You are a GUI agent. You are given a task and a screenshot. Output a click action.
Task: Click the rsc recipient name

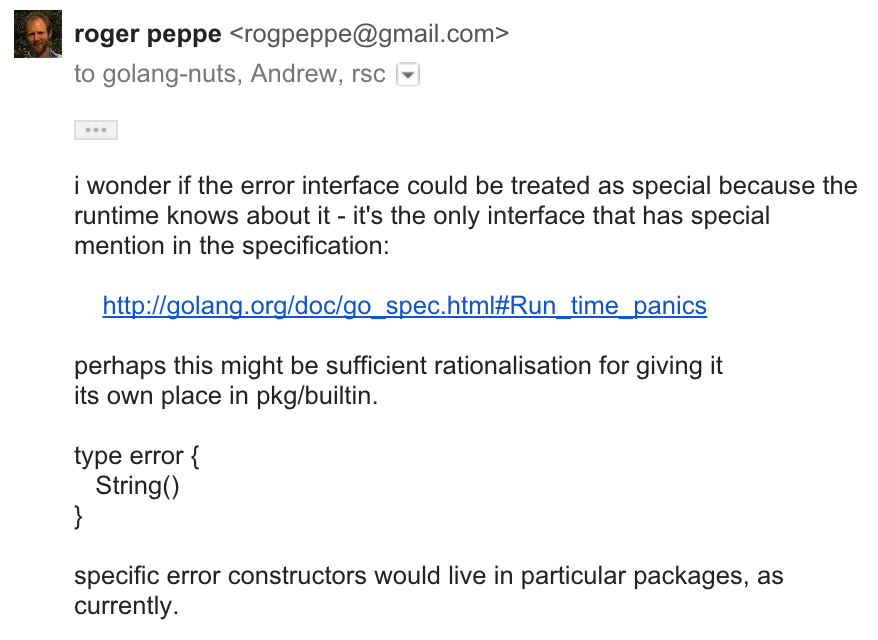tap(368, 74)
